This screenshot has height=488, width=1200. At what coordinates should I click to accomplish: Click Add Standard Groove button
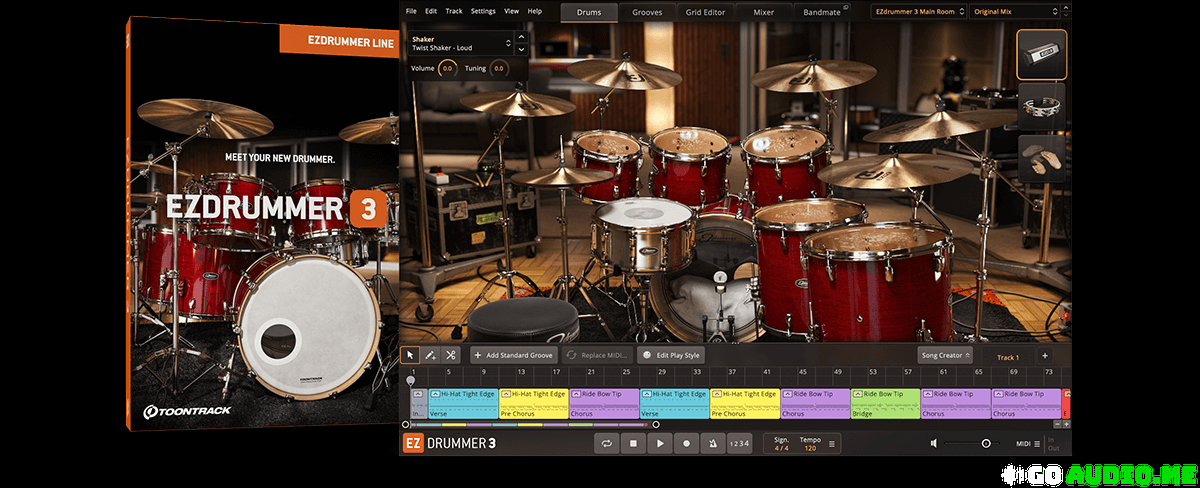(x=514, y=355)
